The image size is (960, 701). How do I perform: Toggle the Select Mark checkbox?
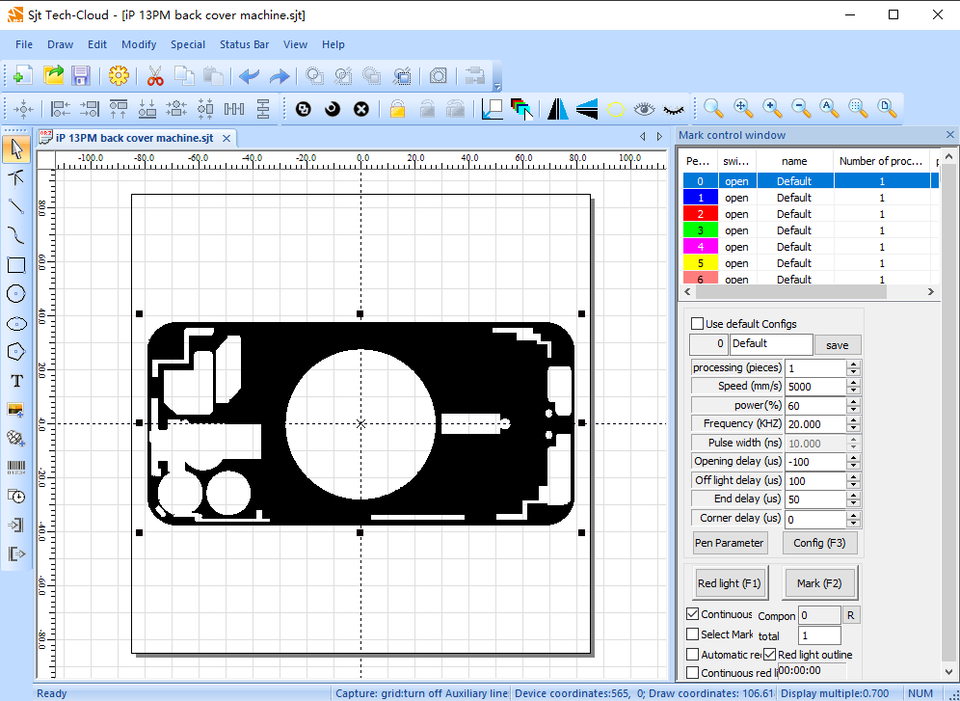pyautogui.click(x=693, y=634)
